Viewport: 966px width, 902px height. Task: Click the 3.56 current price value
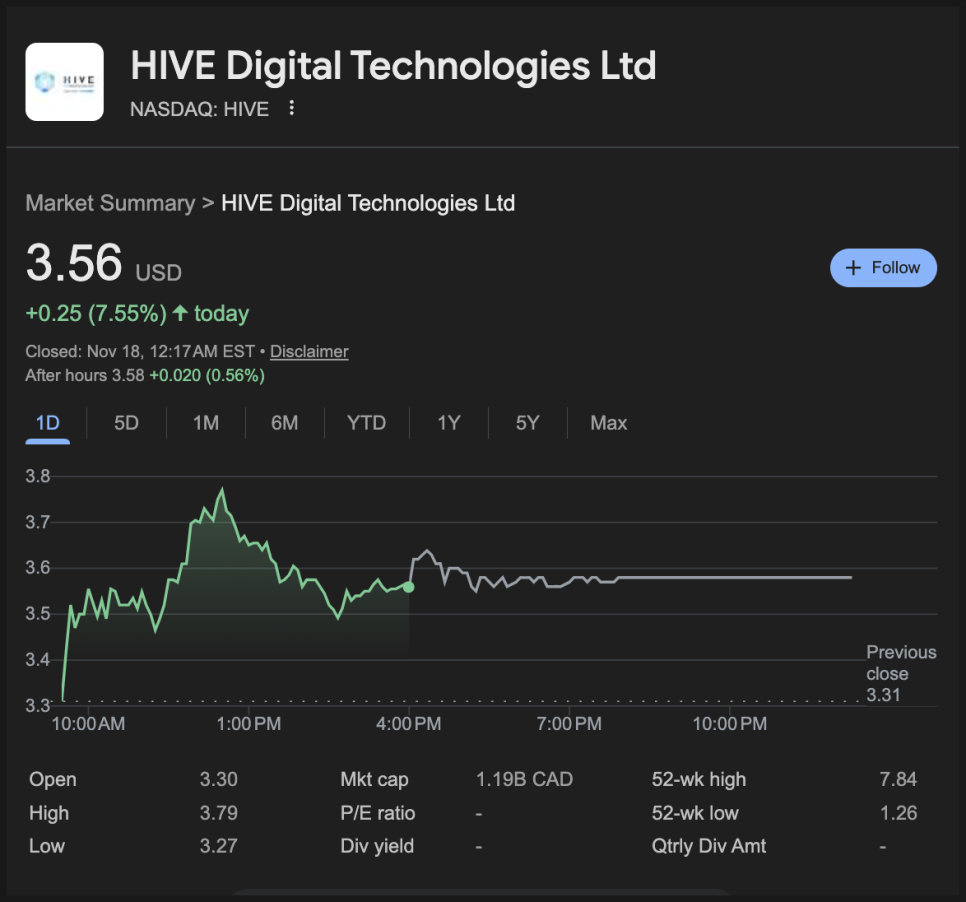point(74,262)
